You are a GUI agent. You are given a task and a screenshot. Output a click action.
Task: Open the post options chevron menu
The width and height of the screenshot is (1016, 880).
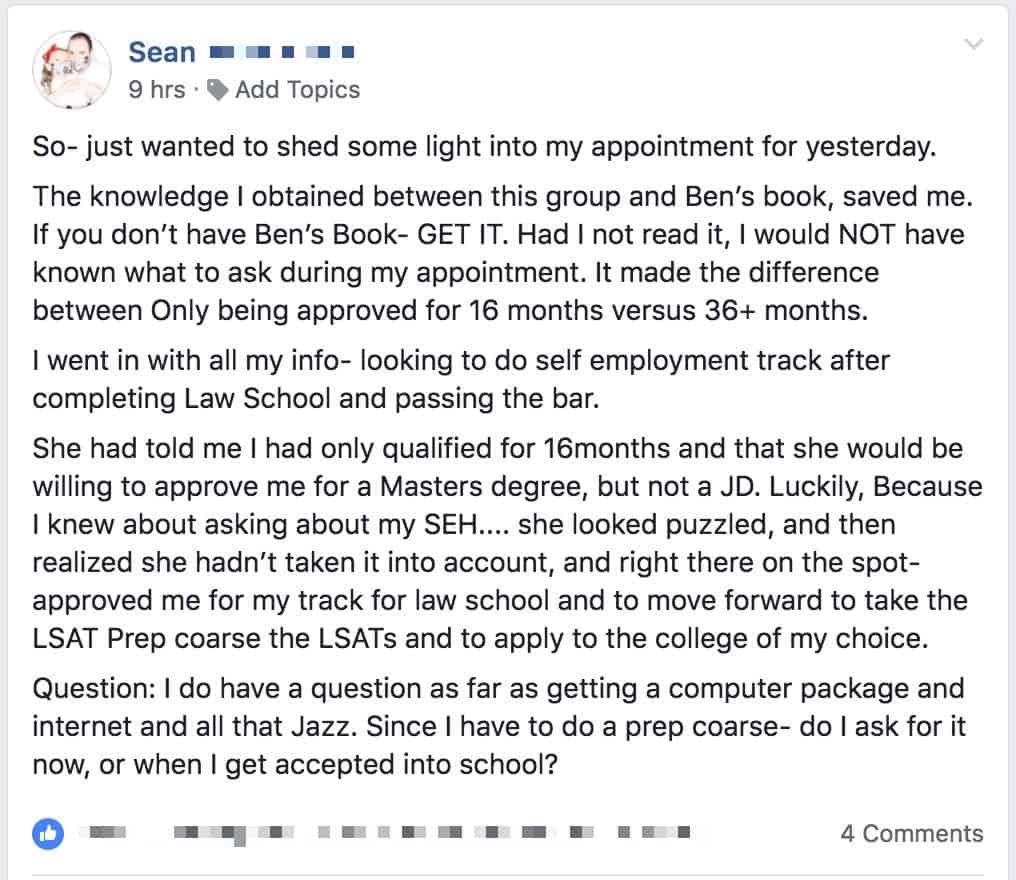[973, 44]
